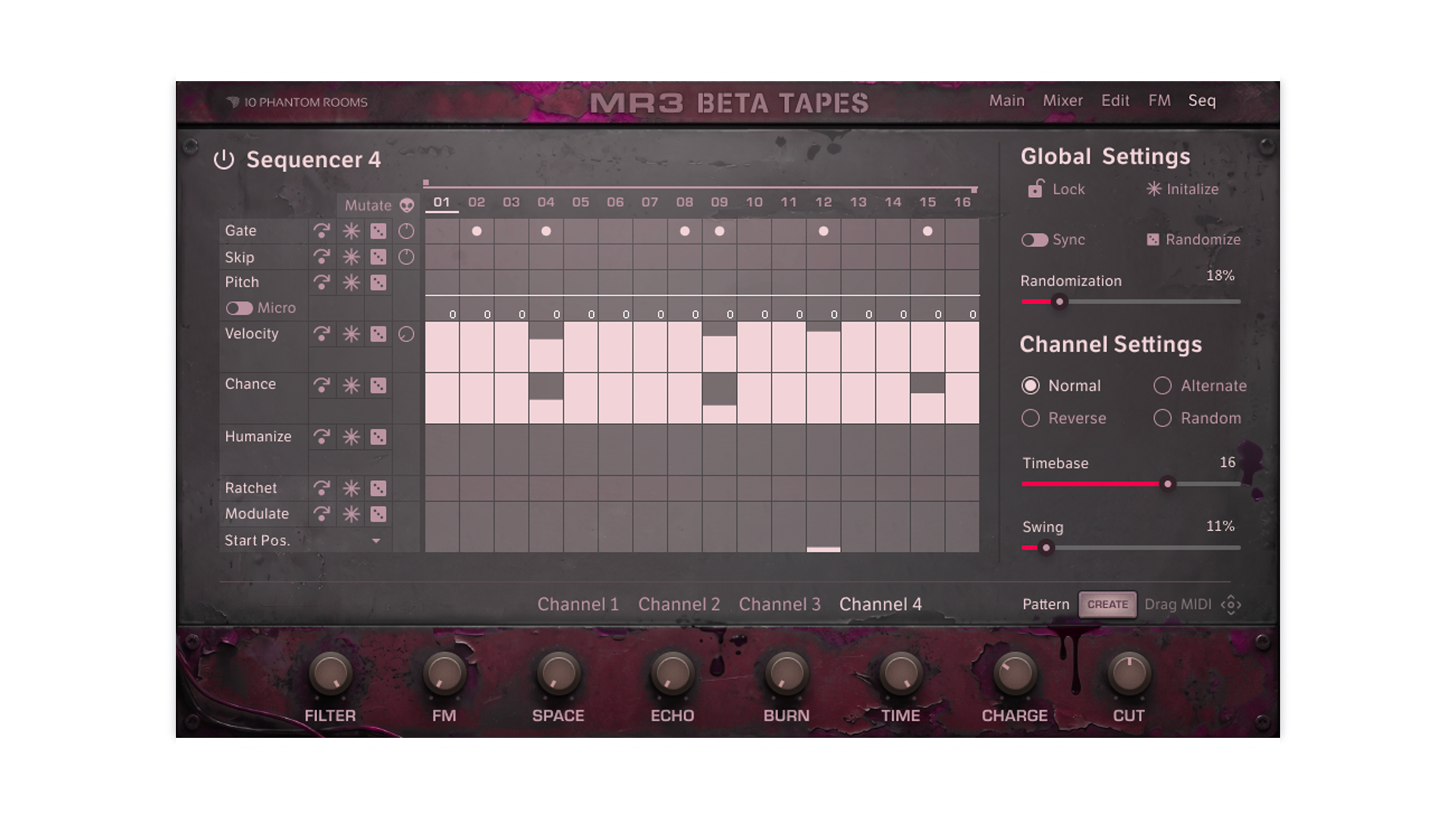Toggle the Gate dot on step 02
Viewport: 1456px width, 819px height.
[x=477, y=231]
